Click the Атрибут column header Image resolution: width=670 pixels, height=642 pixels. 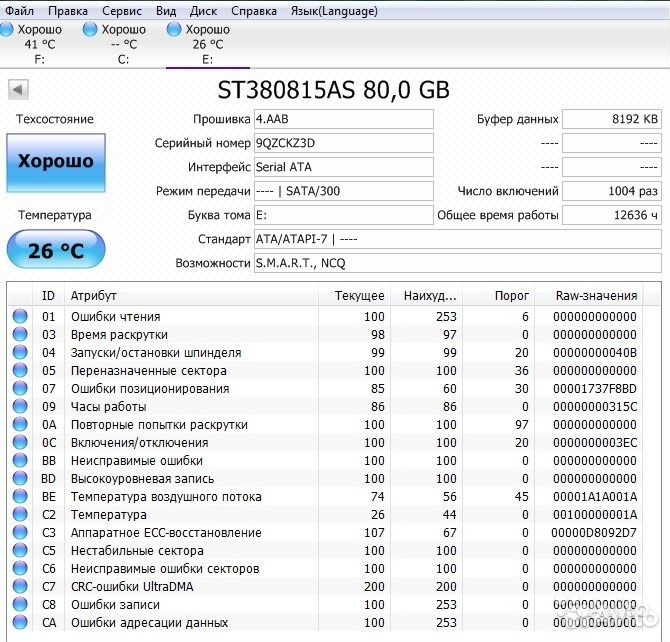(x=191, y=295)
